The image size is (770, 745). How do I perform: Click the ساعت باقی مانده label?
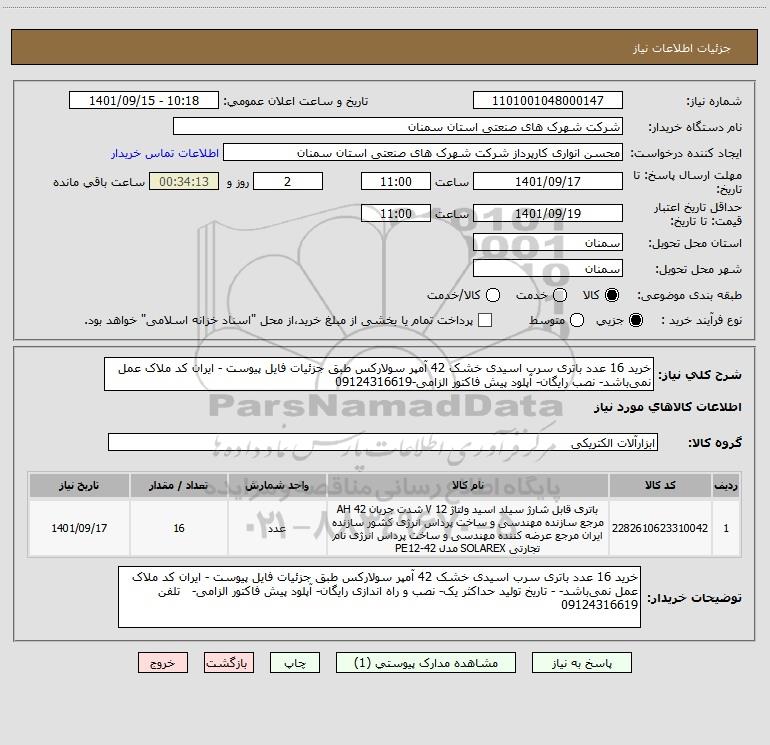click(99, 182)
